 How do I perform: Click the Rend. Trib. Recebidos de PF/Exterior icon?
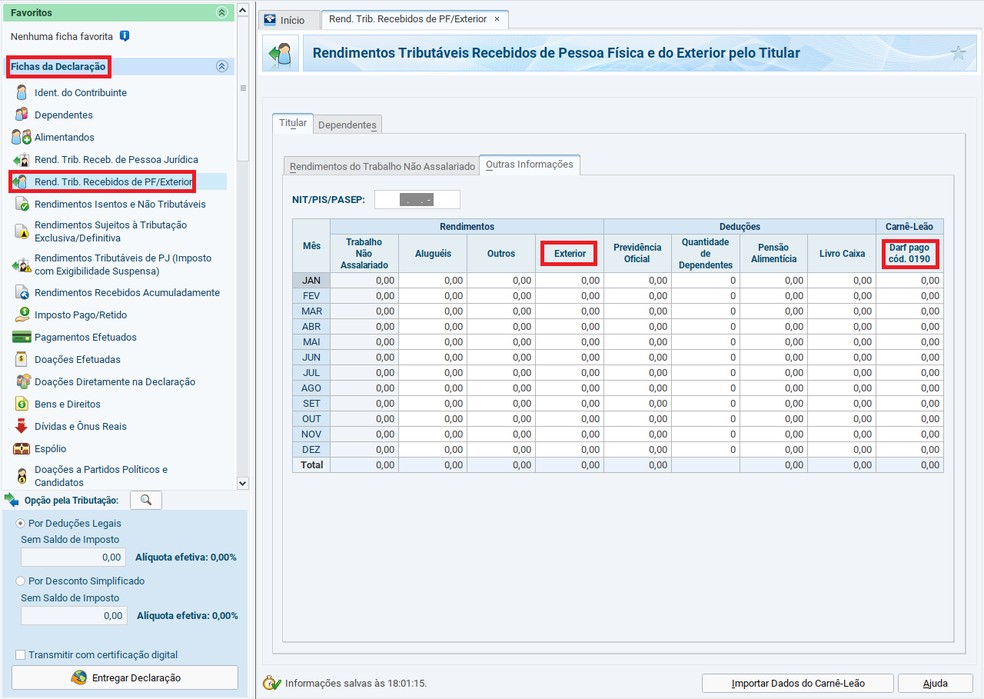click(19, 182)
